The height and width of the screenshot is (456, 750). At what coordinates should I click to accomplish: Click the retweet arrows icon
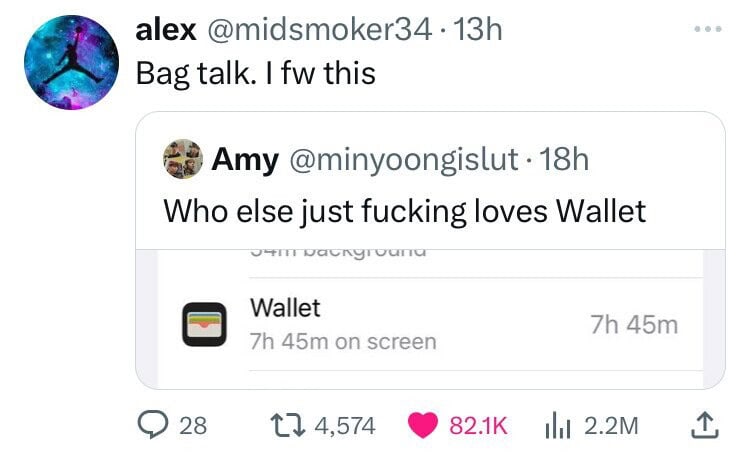pos(287,425)
